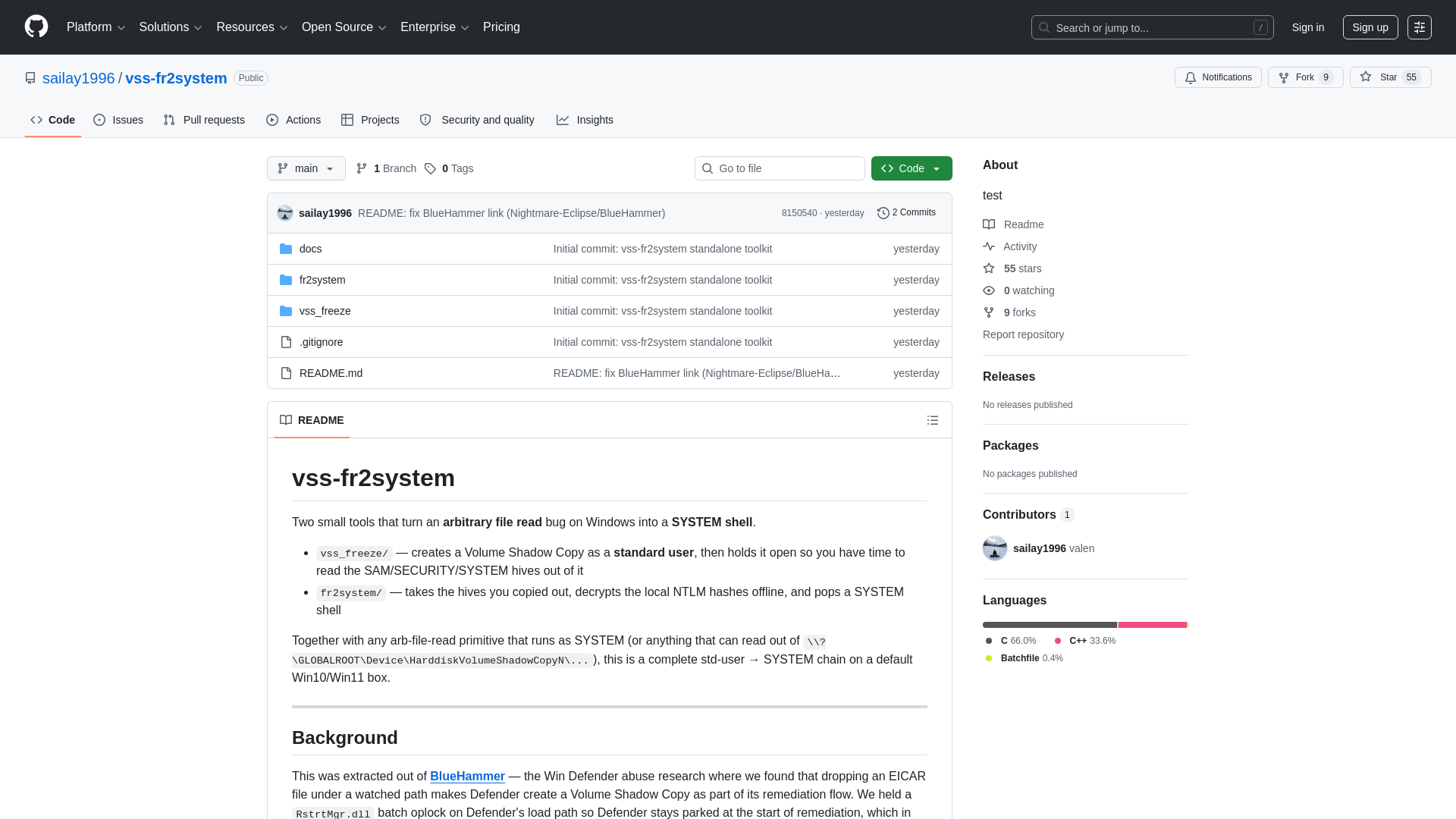Click the search magnifier icon in header
1456x819 pixels.
1044,27
